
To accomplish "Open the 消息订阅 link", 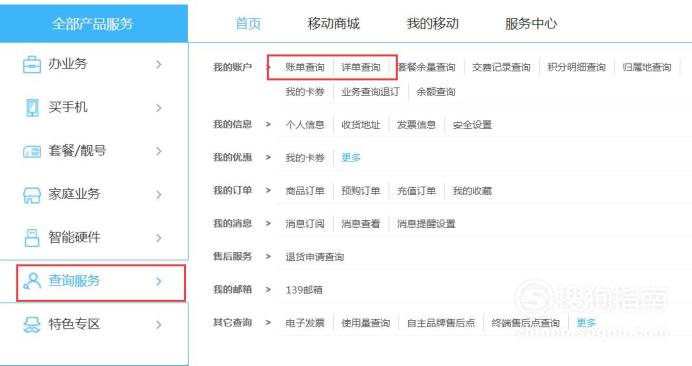I will (x=305, y=224).
